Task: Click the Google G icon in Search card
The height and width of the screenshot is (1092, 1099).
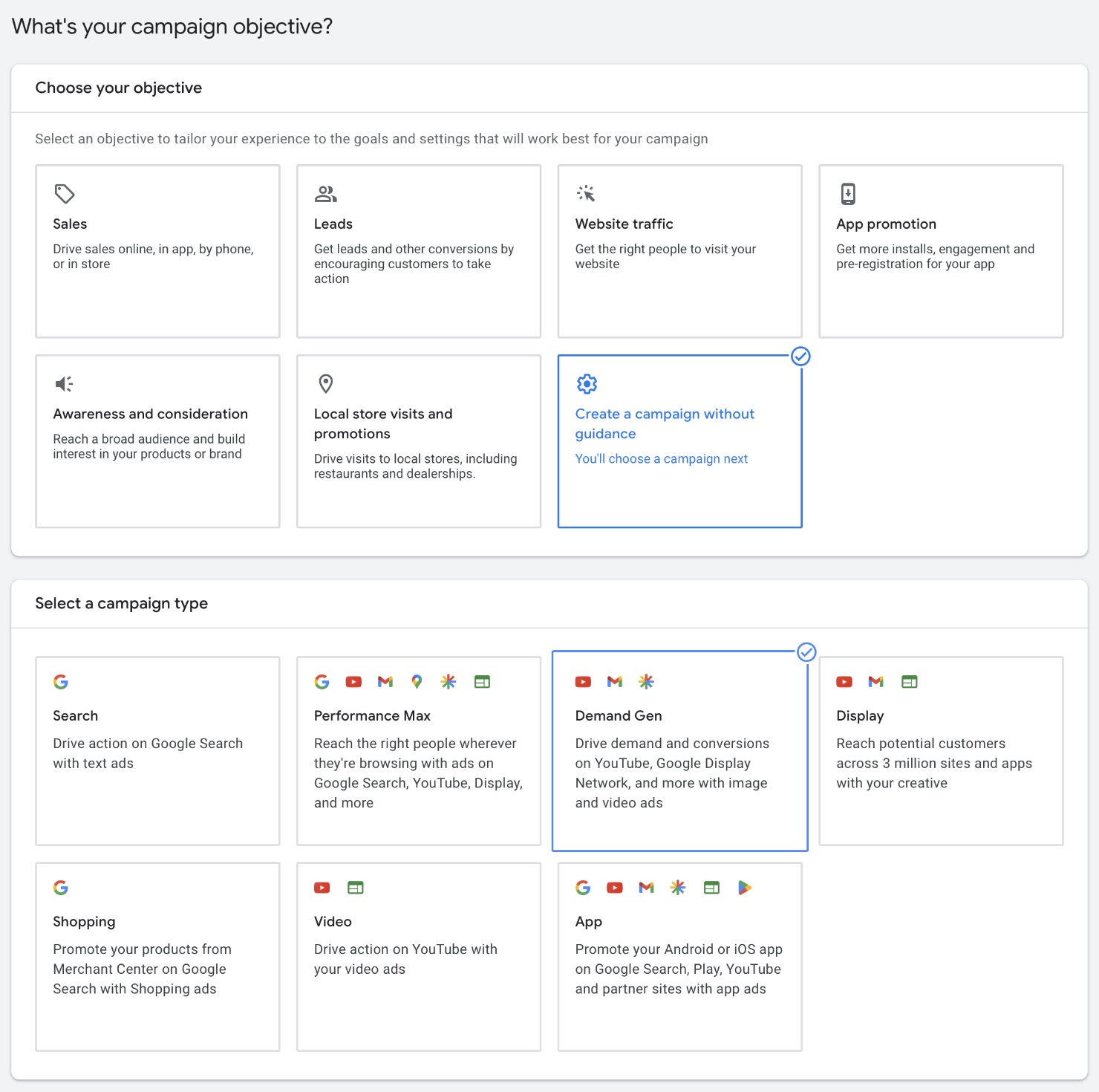Action: click(61, 682)
